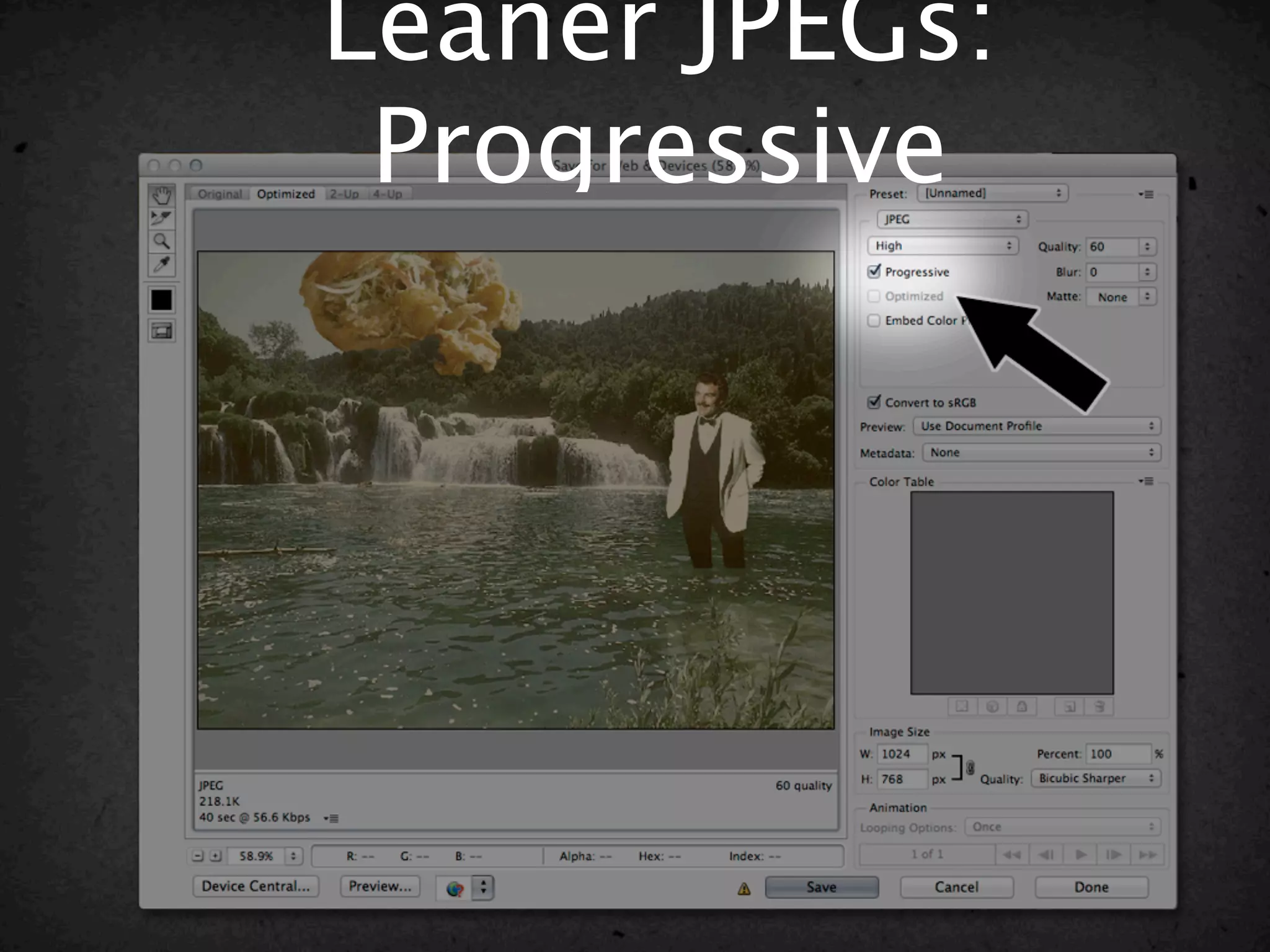This screenshot has width=1270, height=952.
Task: Toggle slices visibility icon in toolbox
Action: [x=161, y=331]
